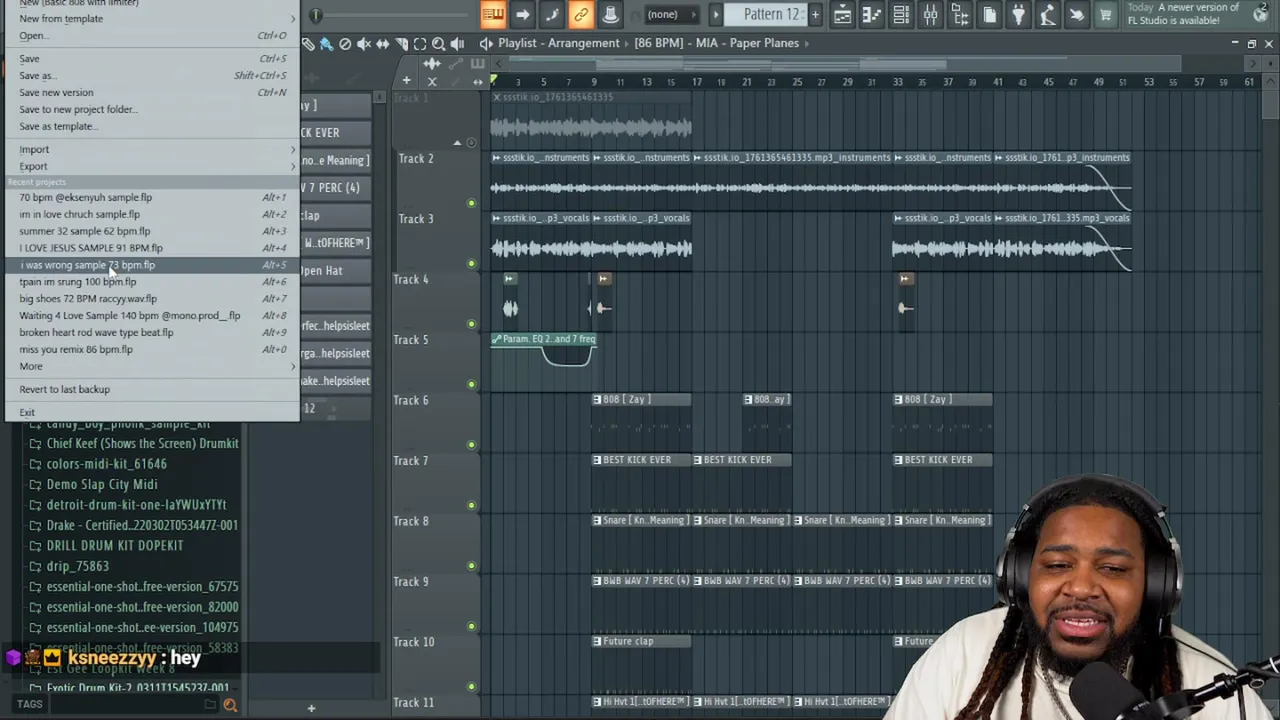Click the Chief Keef Drumkit folder icon
Image resolution: width=1280 pixels, height=720 pixels.
35,444
